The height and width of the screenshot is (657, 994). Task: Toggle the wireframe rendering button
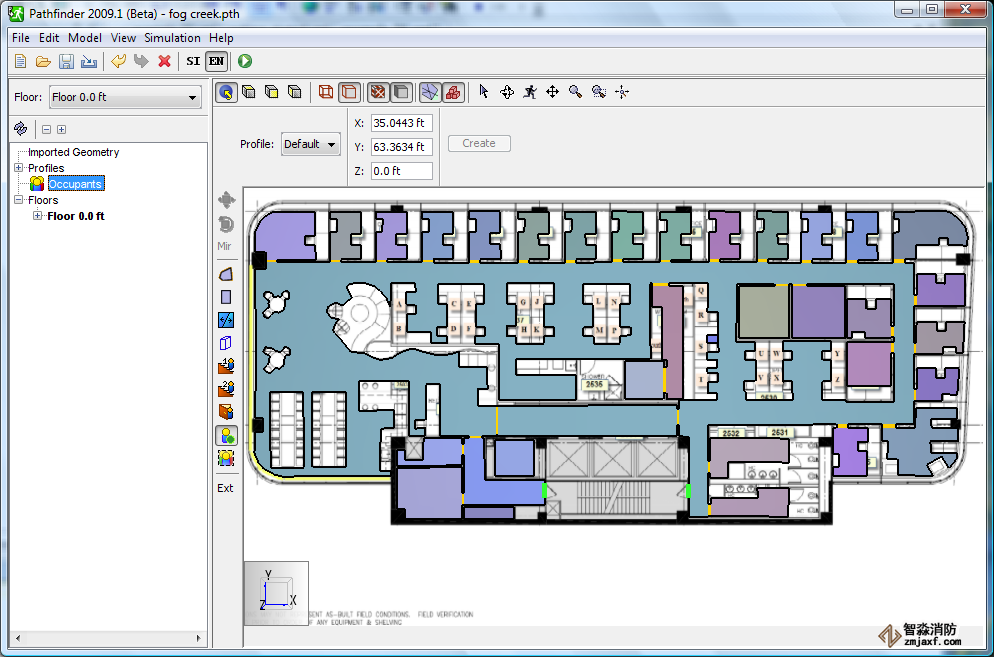tap(325, 92)
